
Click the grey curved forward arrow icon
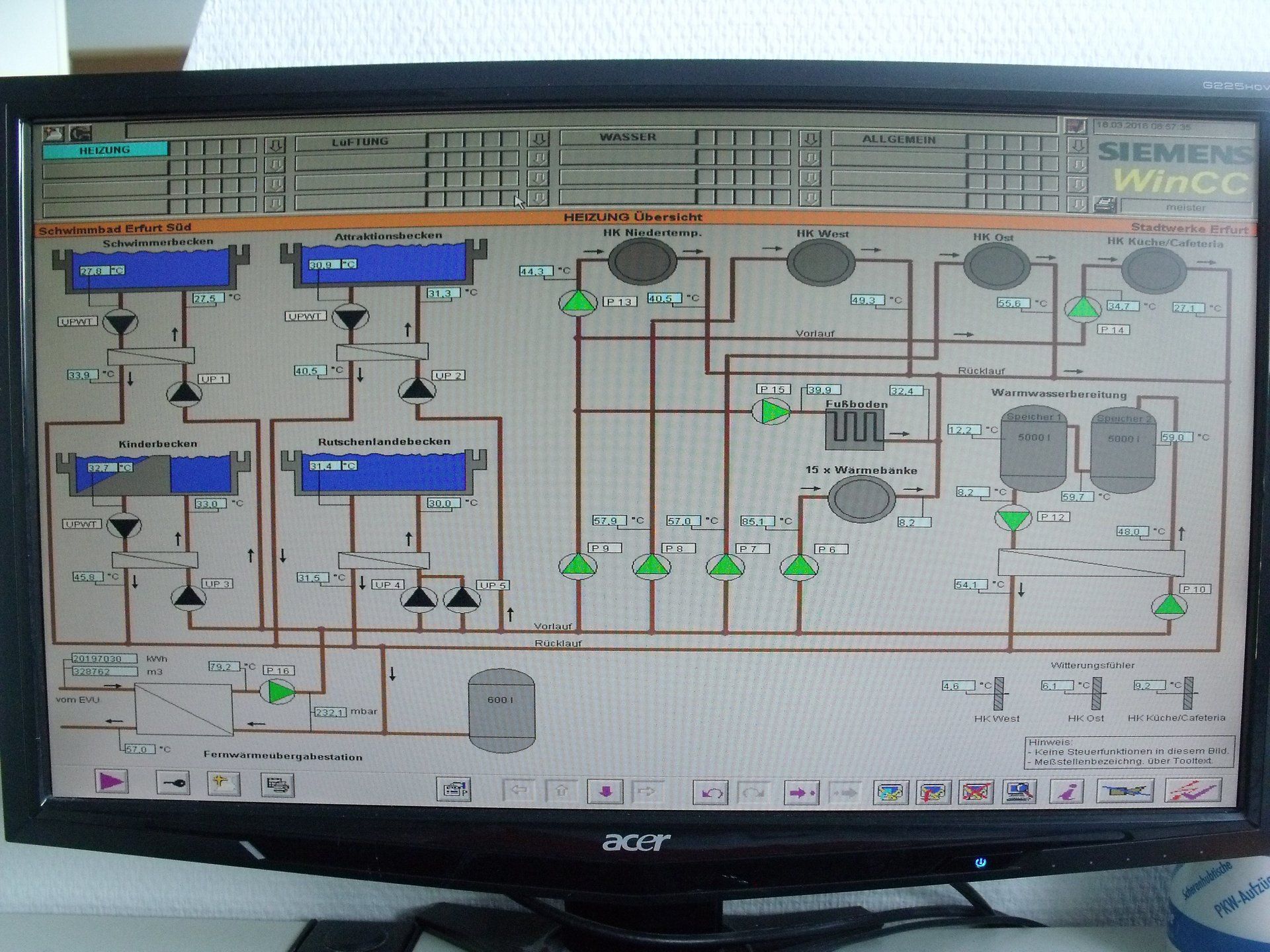click(x=753, y=792)
